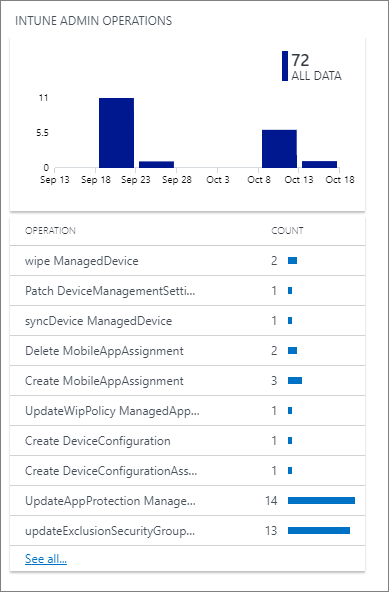Click the tallest chart bar after Sep 18
The width and height of the screenshot is (389, 592).
pos(116,133)
